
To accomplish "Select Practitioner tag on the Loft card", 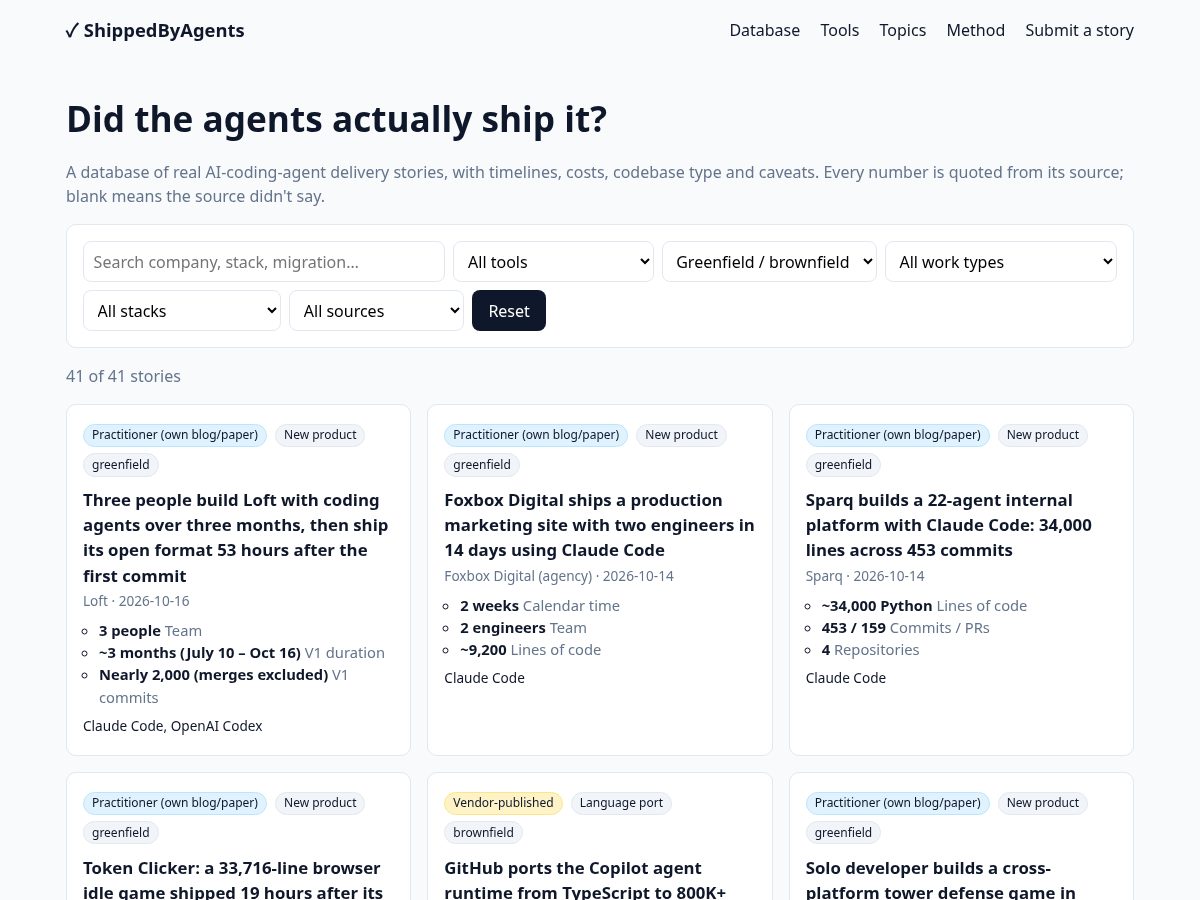I will (x=175, y=435).
